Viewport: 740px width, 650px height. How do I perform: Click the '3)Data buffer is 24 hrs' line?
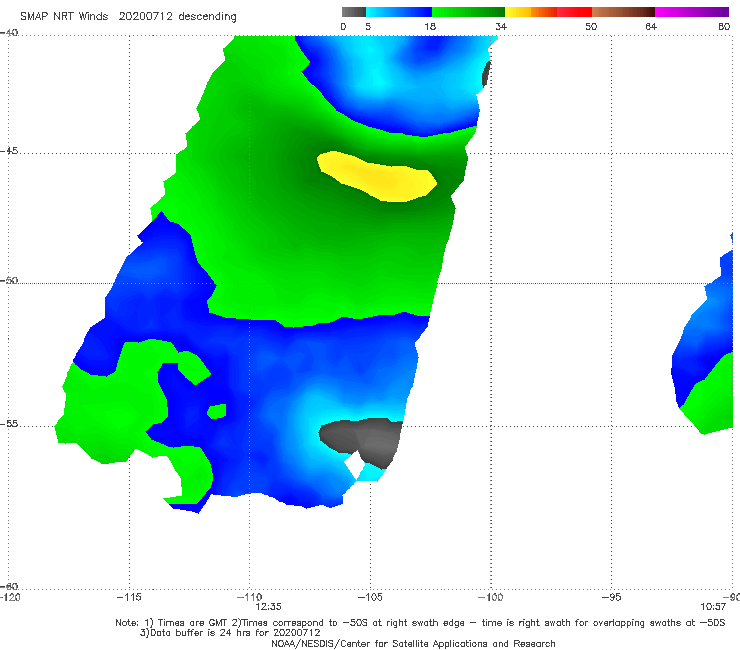pos(230,633)
